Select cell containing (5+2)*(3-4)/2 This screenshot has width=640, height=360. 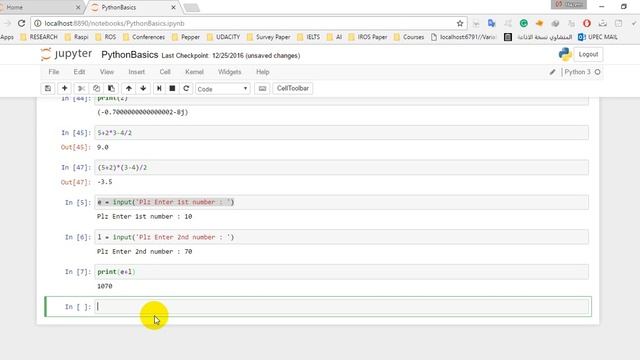click(342, 167)
